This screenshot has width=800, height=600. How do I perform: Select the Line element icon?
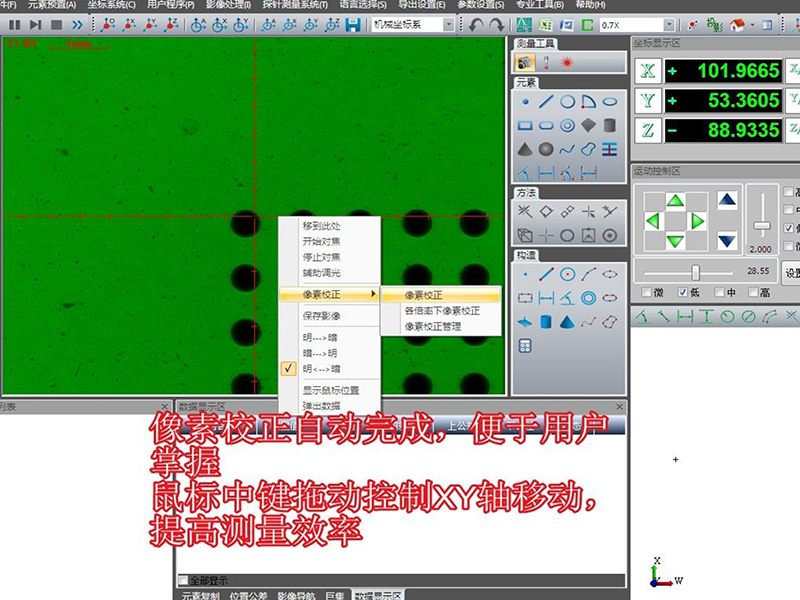click(x=546, y=102)
